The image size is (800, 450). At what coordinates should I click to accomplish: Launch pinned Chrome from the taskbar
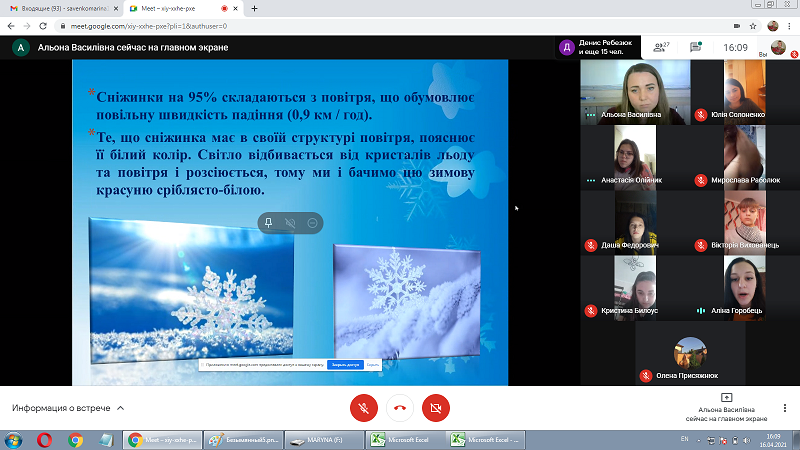coord(76,440)
